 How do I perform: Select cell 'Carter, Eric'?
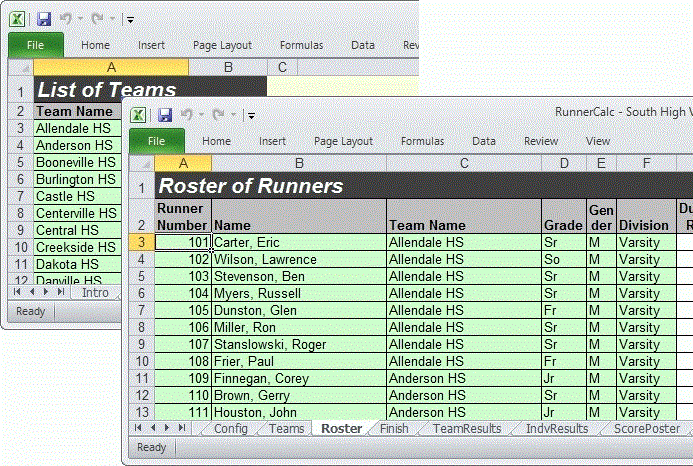point(299,242)
